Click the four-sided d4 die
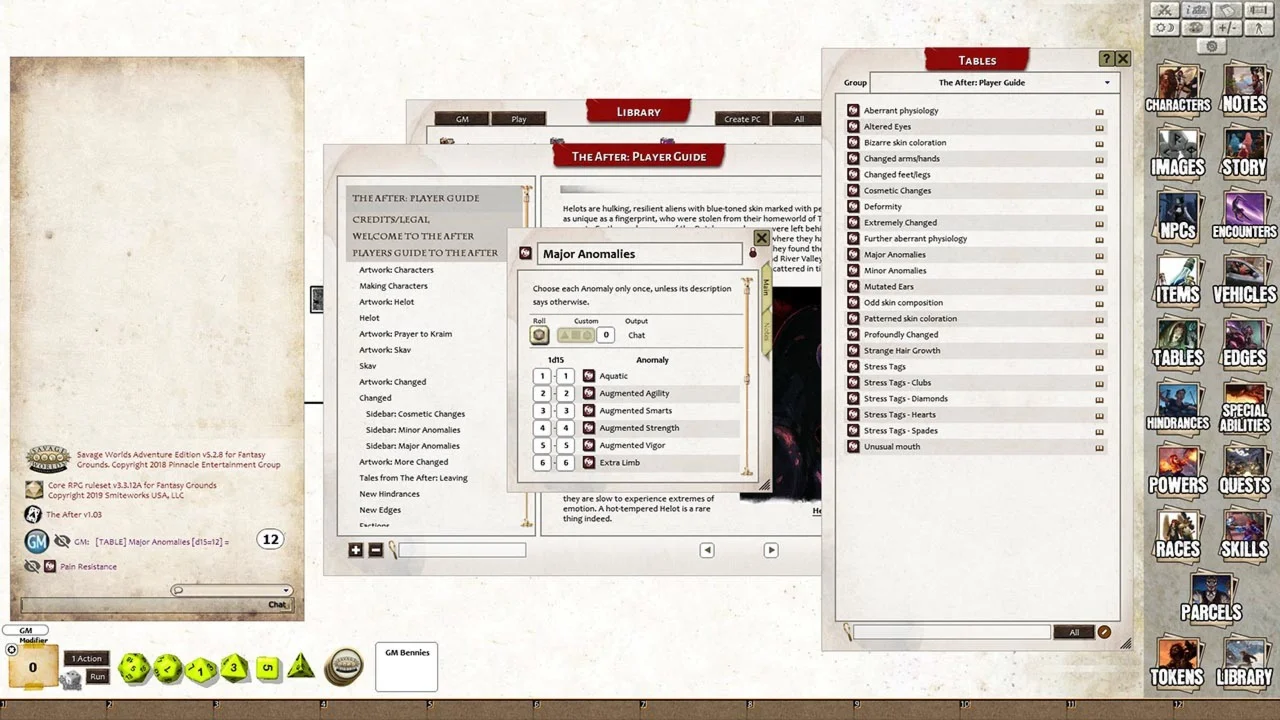The image size is (1280, 720). point(301,666)
